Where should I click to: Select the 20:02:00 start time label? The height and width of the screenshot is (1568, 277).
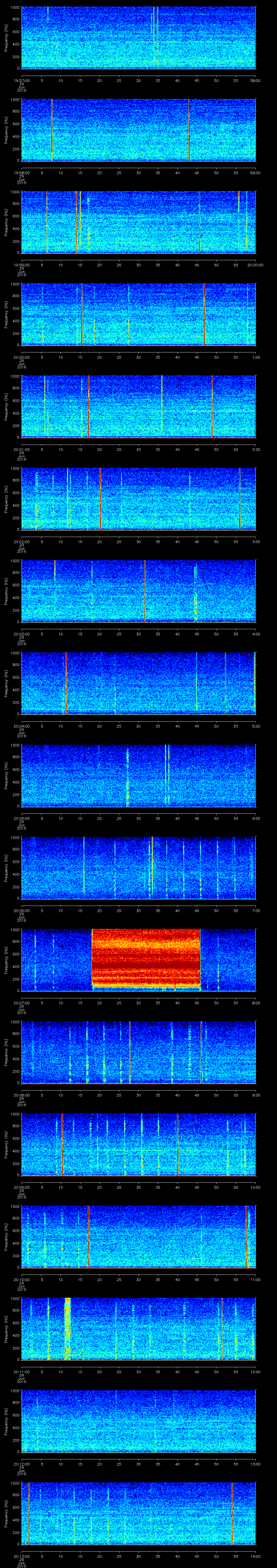[21, 542]
